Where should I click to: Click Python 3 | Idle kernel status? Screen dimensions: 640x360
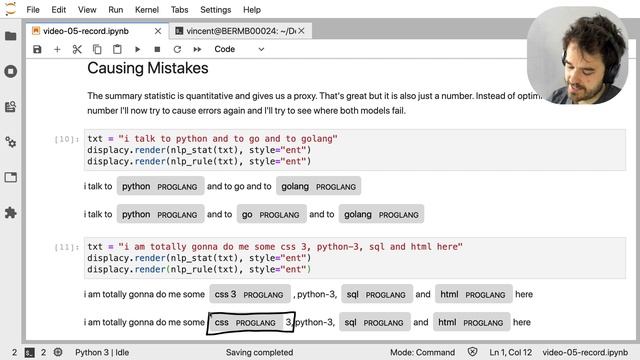[102, 352]
